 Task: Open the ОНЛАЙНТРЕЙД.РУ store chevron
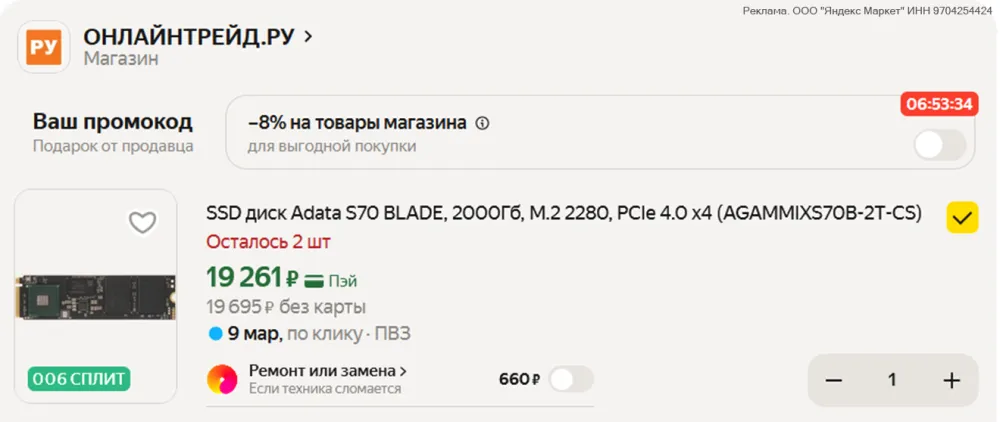(308, 37)
